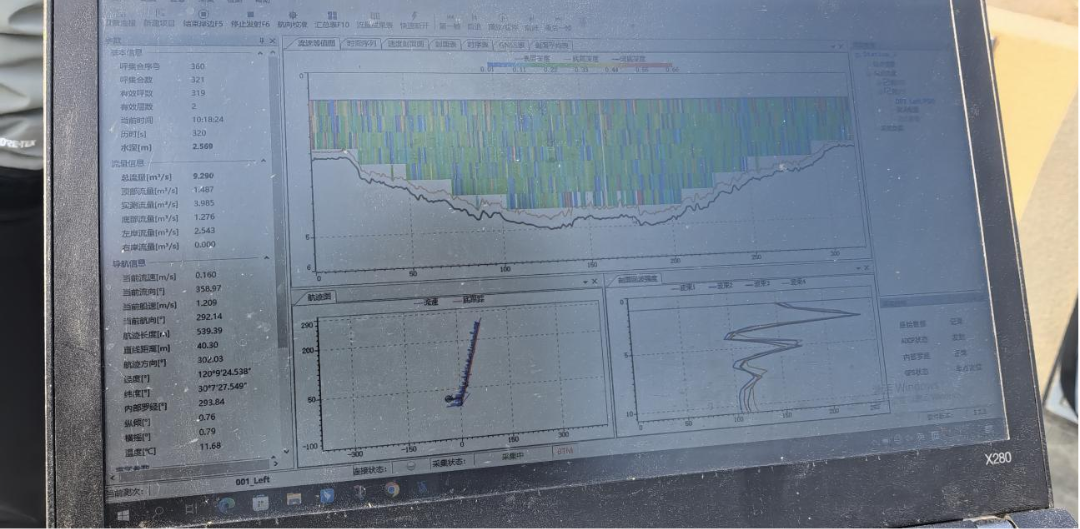Select the 流速等值图 tab
The image size is (1080, 529).
[312, 44]
